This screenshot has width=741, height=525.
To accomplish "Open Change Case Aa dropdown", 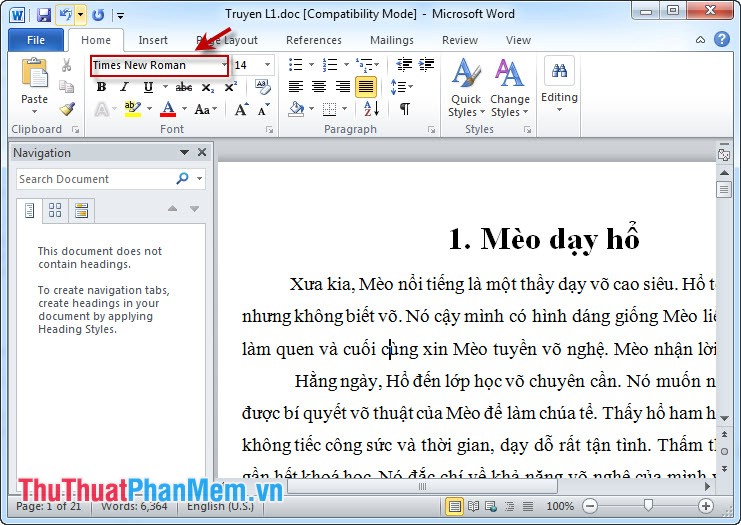I will click(x=206, y=110).
